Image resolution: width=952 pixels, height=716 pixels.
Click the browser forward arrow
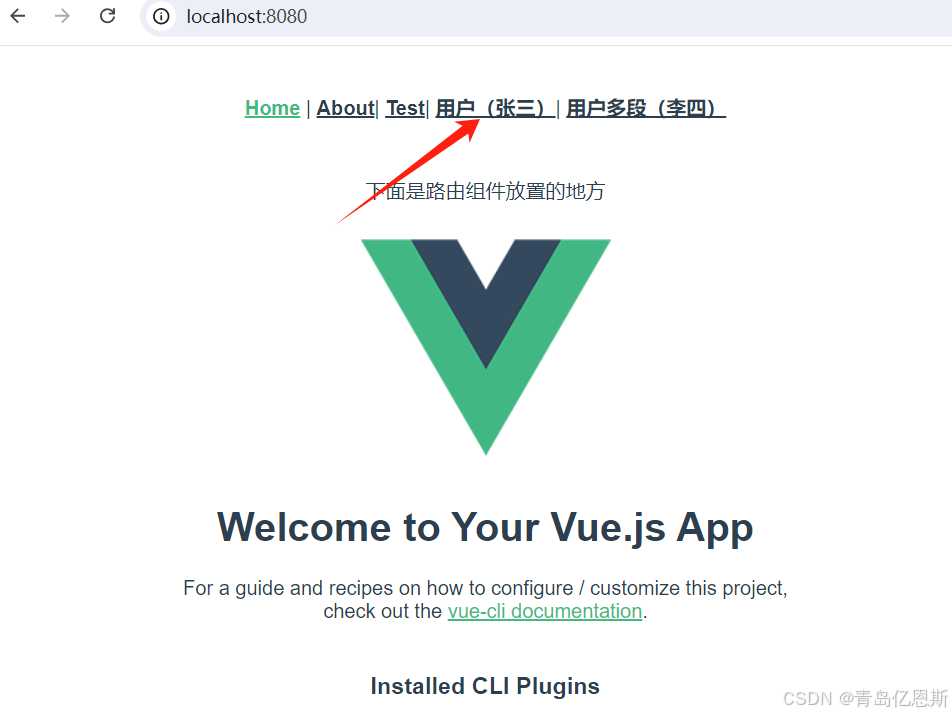(62, 16)
